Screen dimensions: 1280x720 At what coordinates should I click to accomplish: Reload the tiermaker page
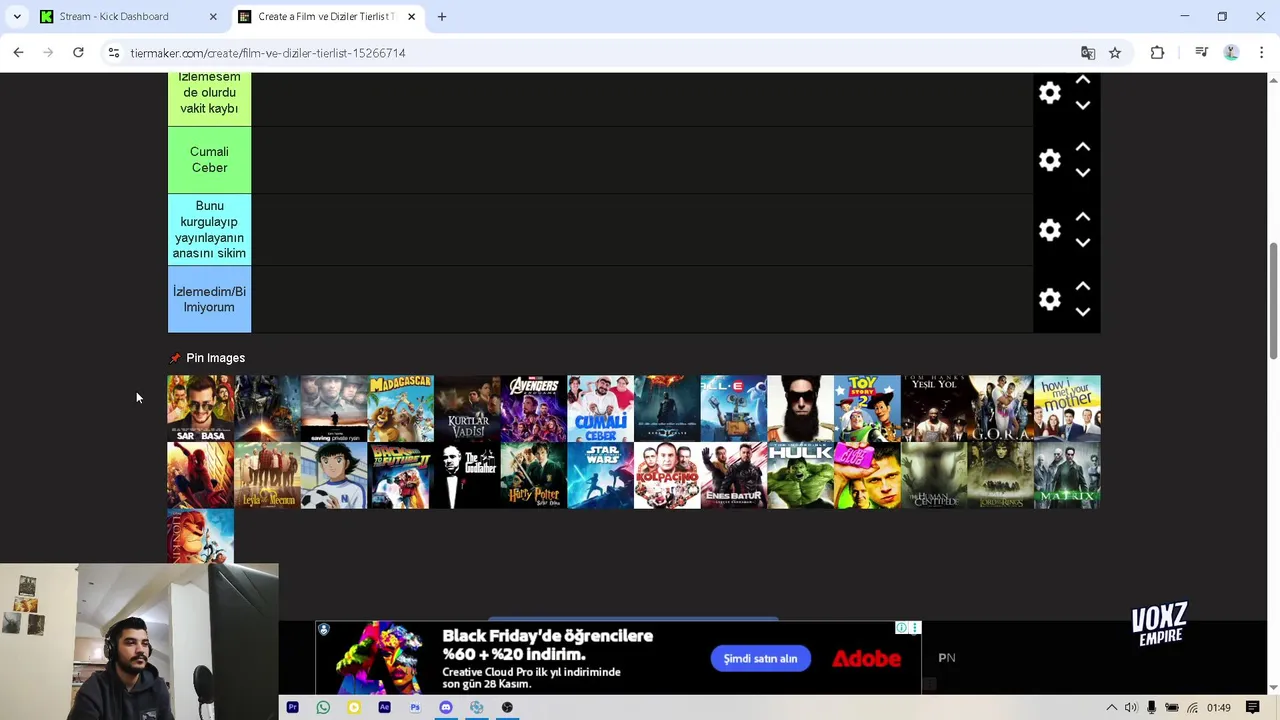coord(78,53)
